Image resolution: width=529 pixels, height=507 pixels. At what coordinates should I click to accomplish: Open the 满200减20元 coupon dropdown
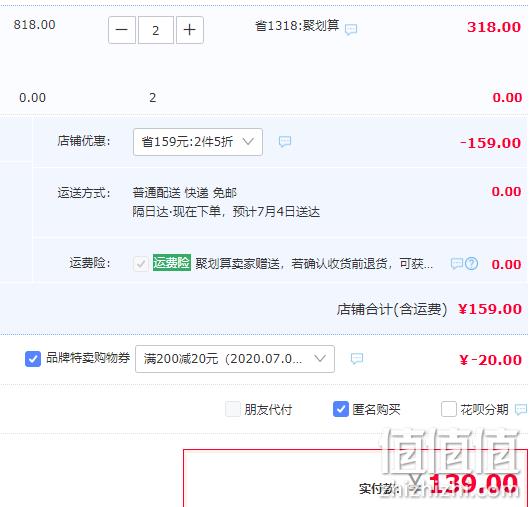235,359
